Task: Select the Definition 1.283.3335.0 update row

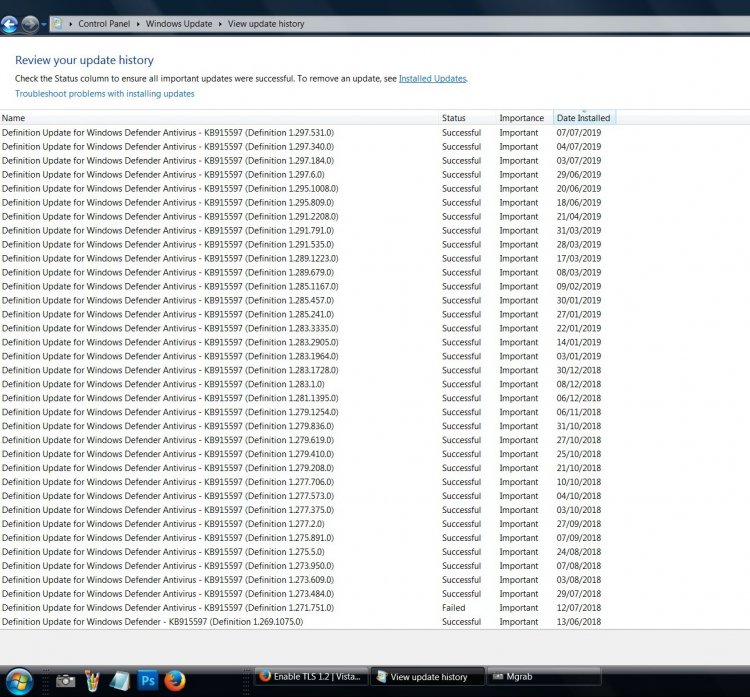Action: click(x=308, y=328)
